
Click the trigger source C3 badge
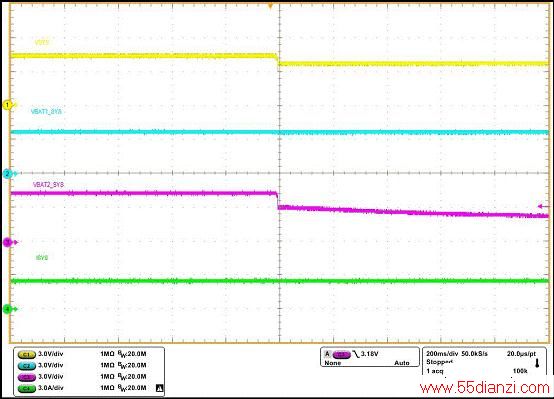(x=342, y=354)
